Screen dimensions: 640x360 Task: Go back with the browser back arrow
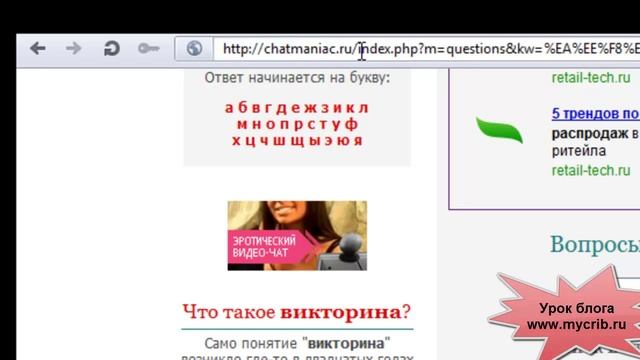(x=38, y=49)
